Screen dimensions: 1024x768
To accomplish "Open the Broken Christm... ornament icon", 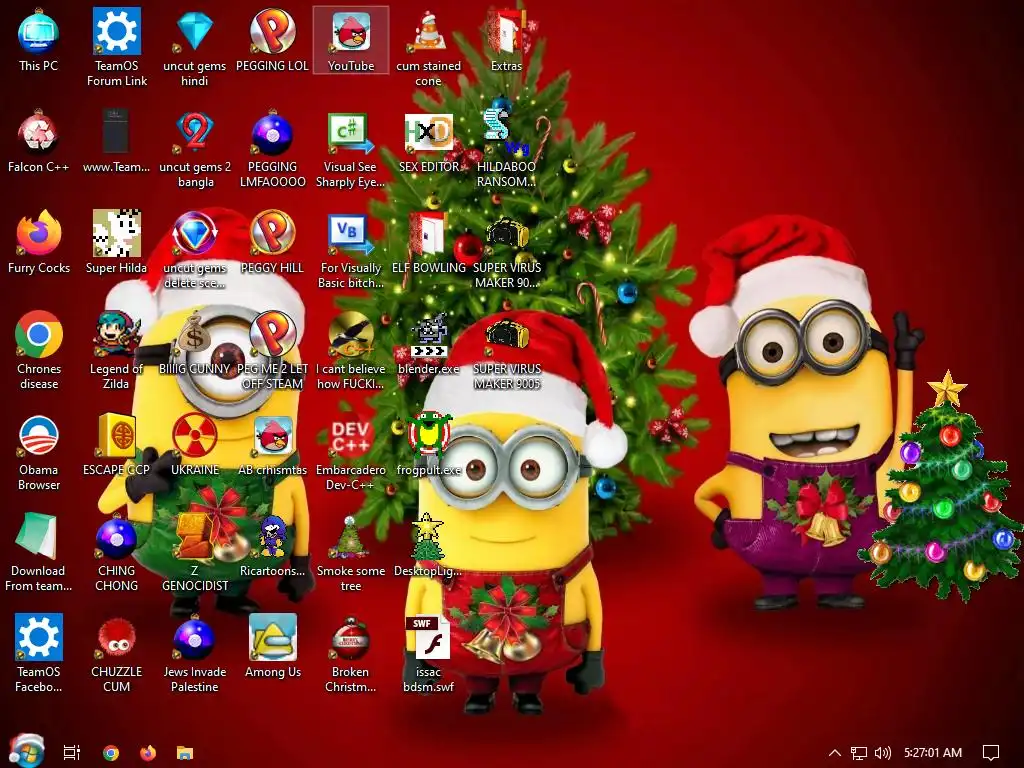I will (351, 654).
